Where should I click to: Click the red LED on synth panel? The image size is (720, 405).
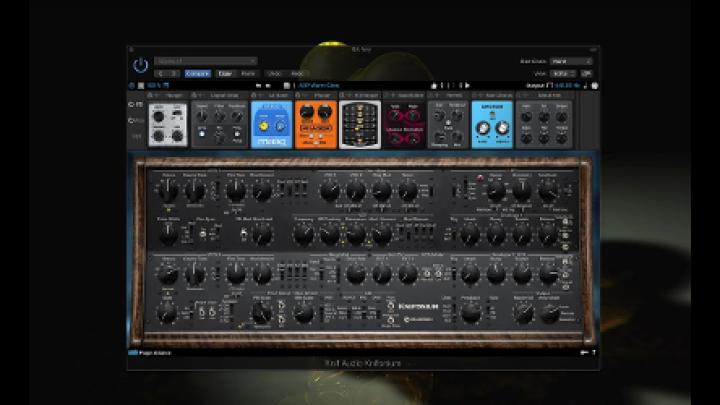click(480, 178)
